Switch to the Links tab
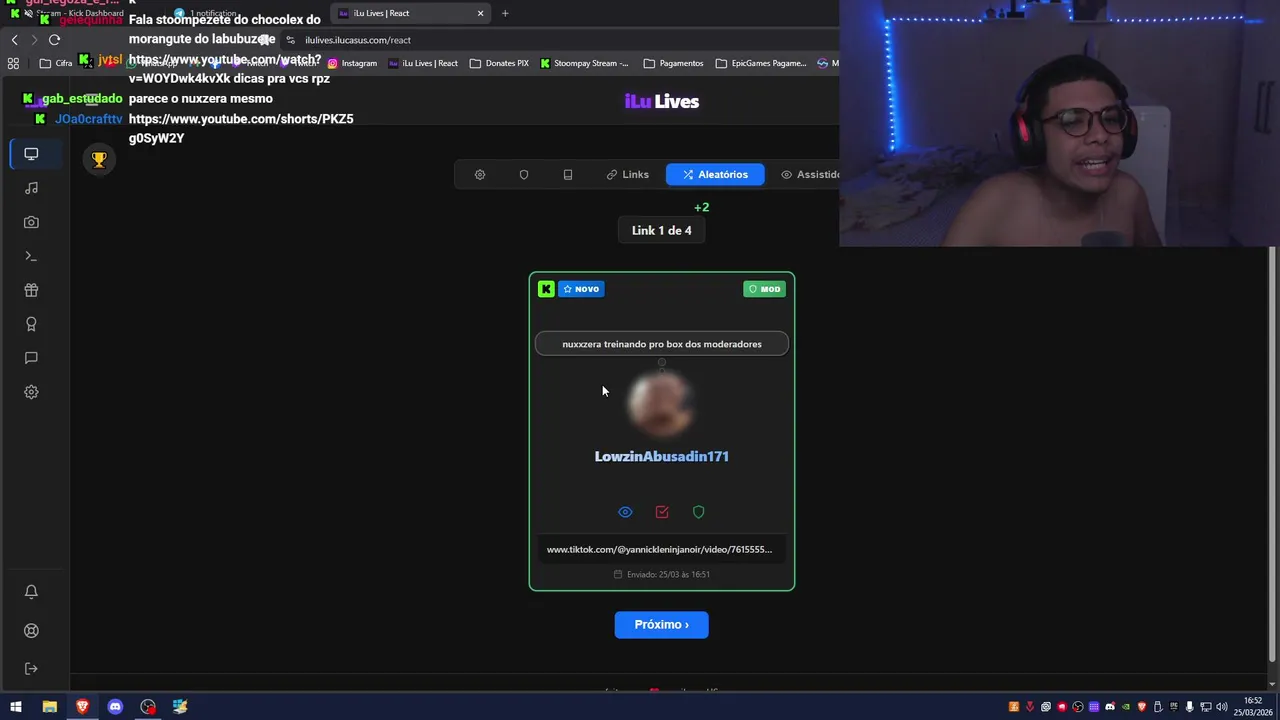The height and width of the screenshot is (720, 1280). pyautogui.click(x=628, y=174)
